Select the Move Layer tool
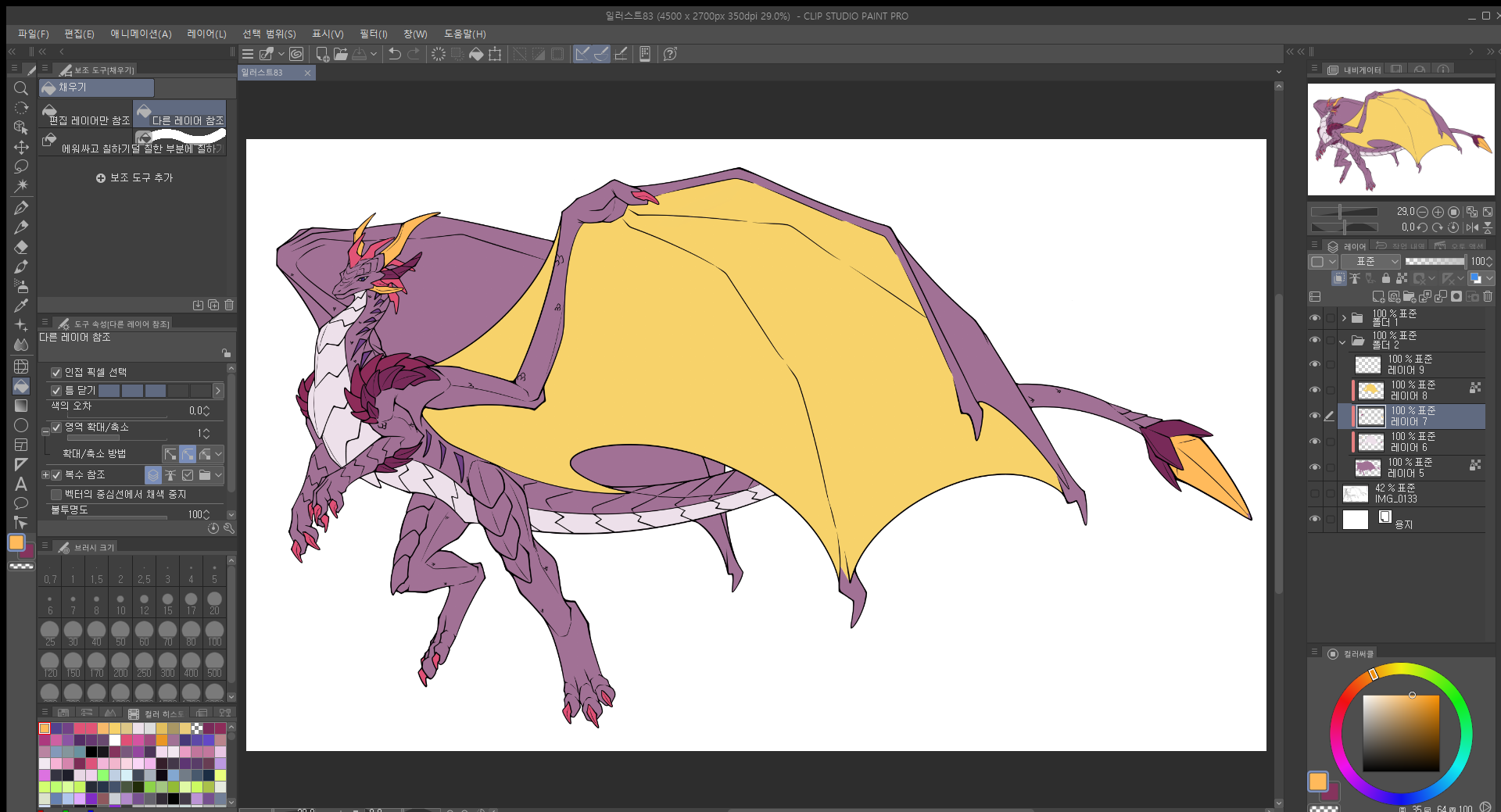 [21, 147]
